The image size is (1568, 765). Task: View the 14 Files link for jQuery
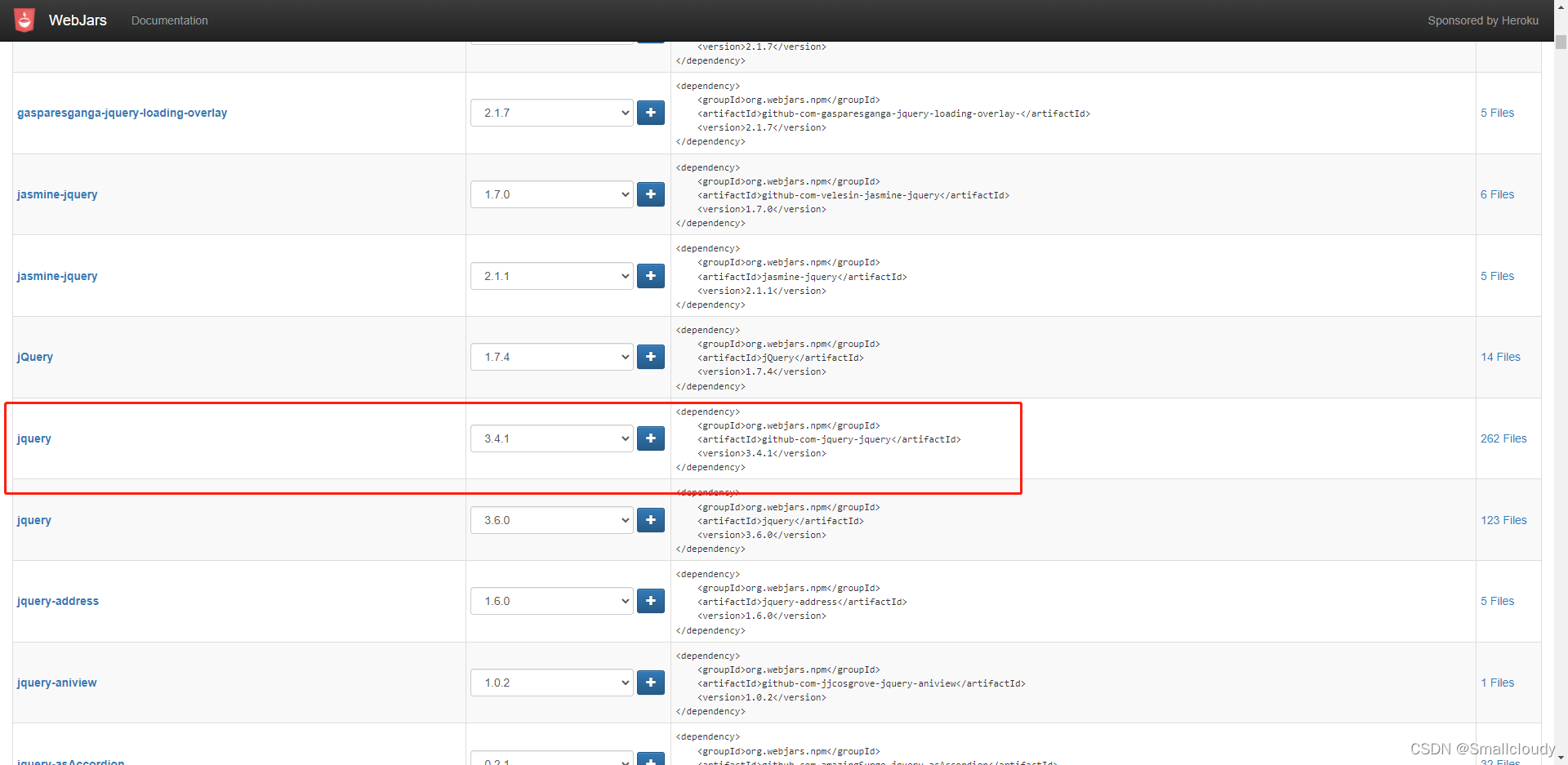coord(1500,357)
